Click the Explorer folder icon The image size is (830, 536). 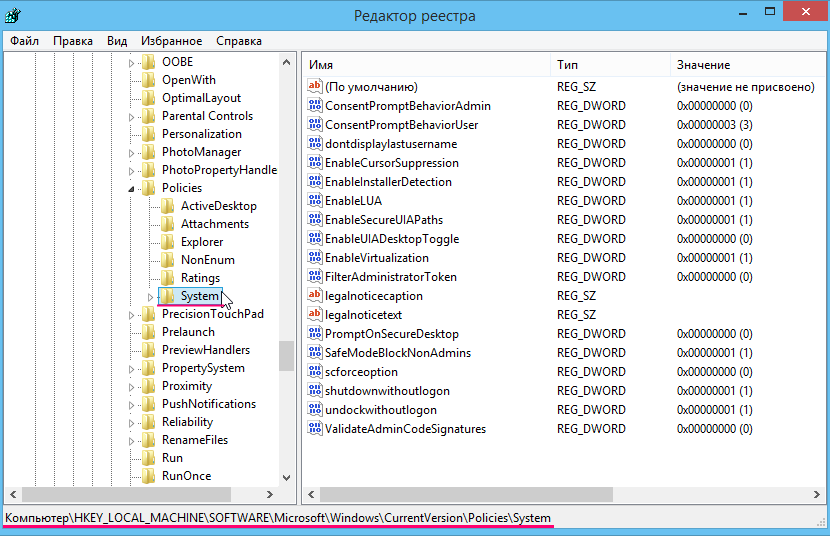168,242
